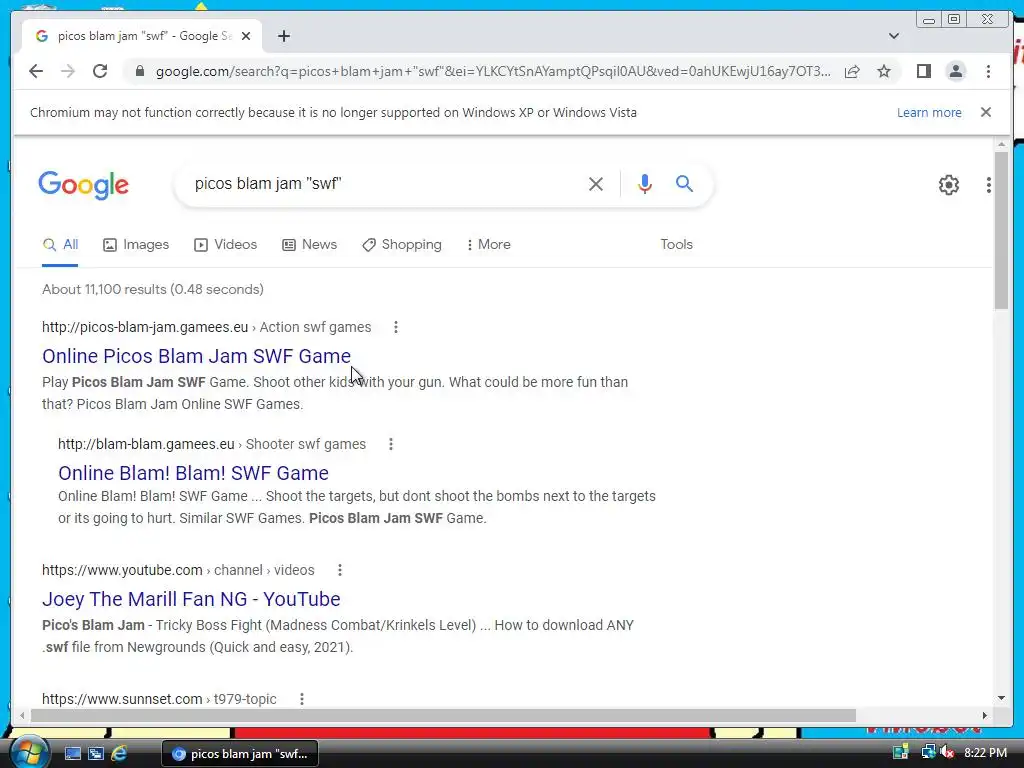The height and width of the screenshot is (768, 1024).
Task: Open Online Picos Blam Jam SWF Game
Action: click(x=196, y=356)
